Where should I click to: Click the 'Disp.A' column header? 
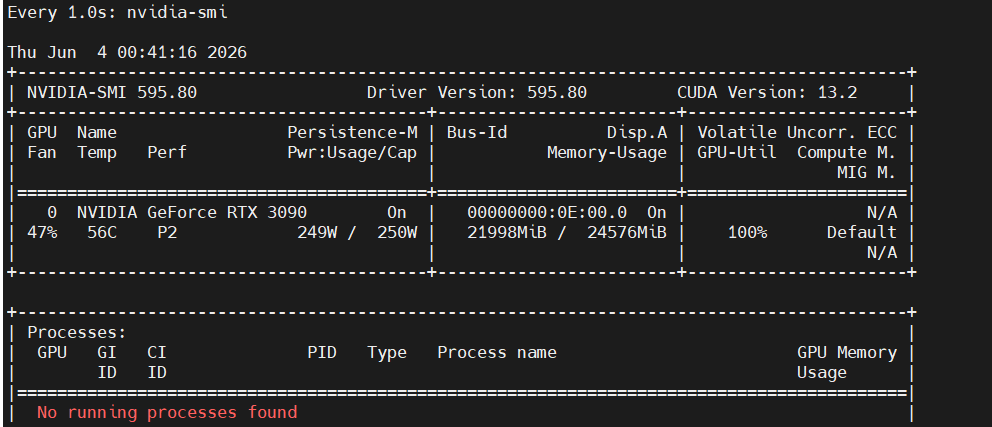(x=636, y=133)
